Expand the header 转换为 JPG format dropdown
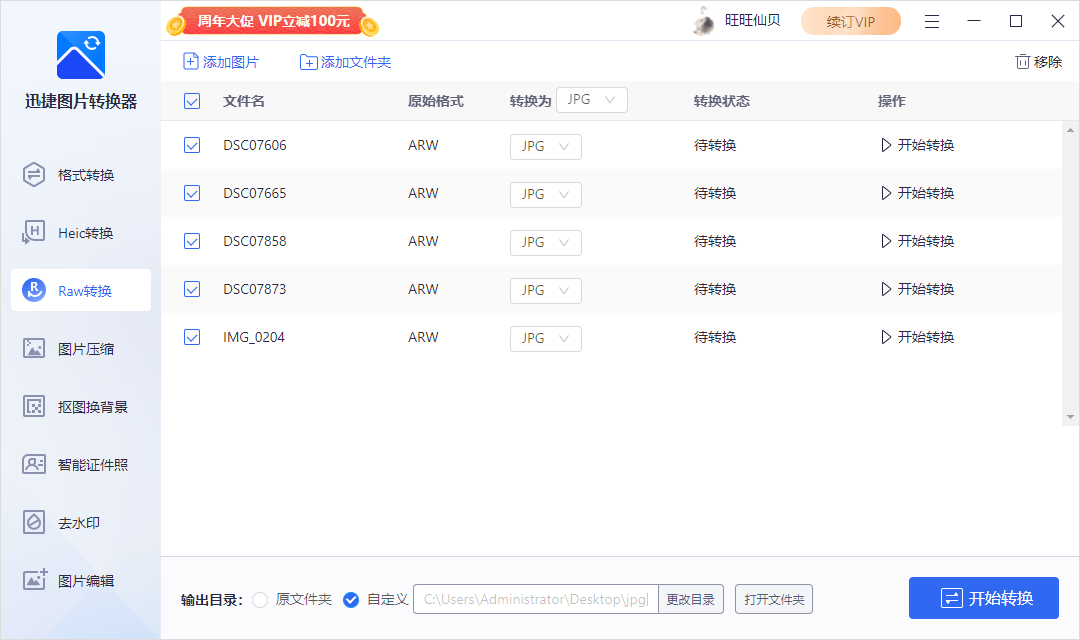Viewport: 1080px width, 640px height. tap(591, 100)
